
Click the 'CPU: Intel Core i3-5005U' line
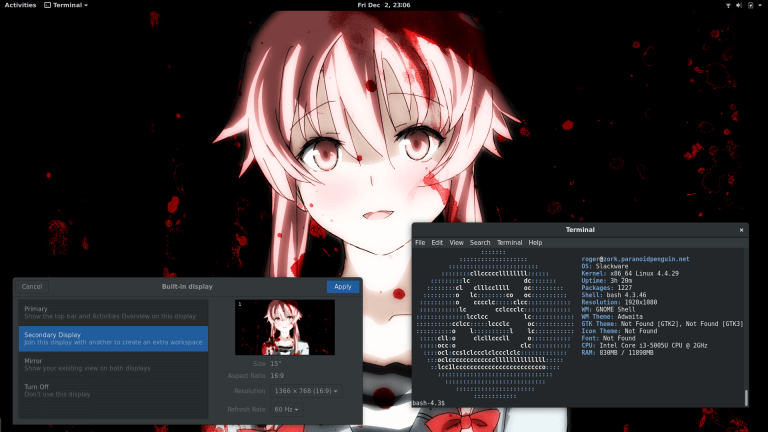click(x=645, y=346)
